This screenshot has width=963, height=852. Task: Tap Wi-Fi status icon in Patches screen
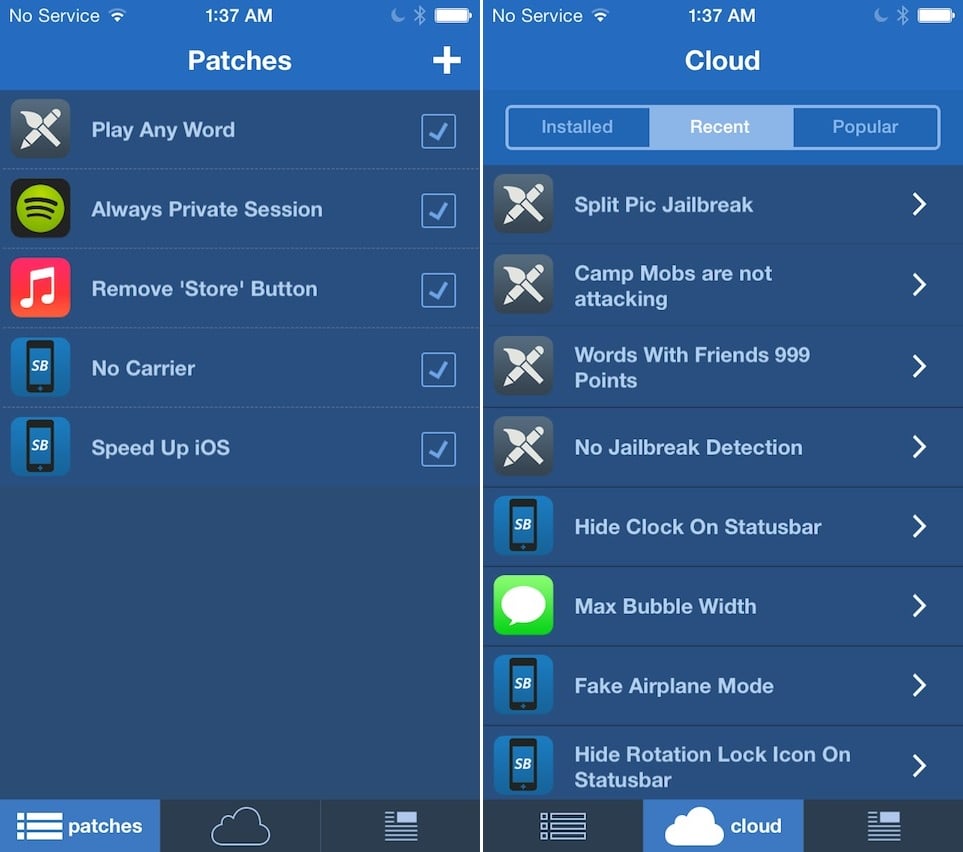click(x=117, y=15)
